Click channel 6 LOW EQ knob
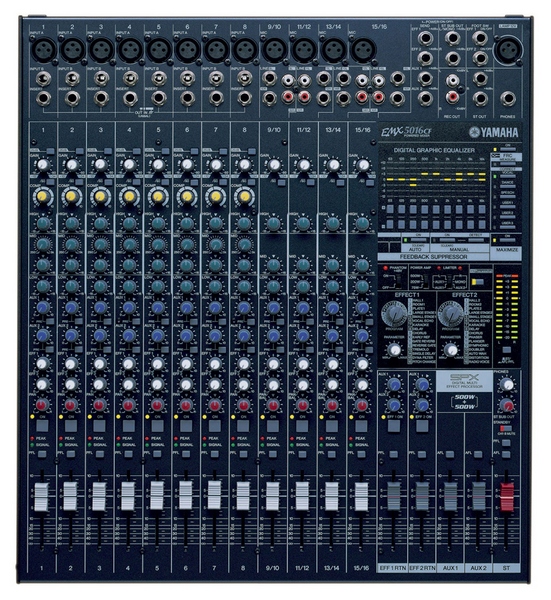 187,286
